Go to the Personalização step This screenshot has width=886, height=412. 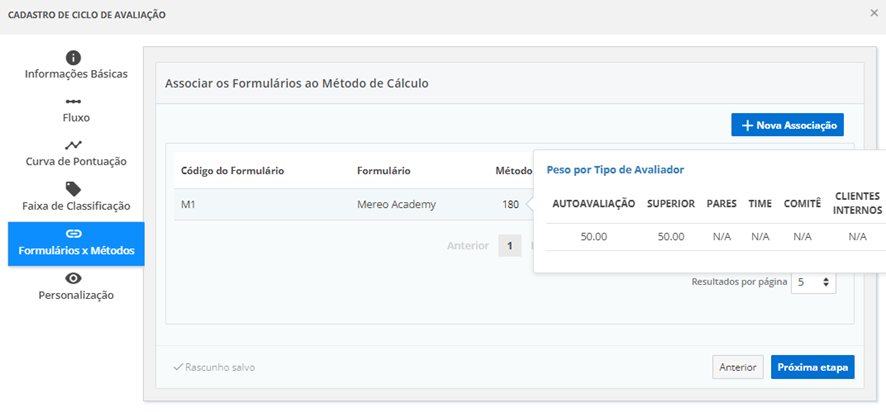[76, 295]
